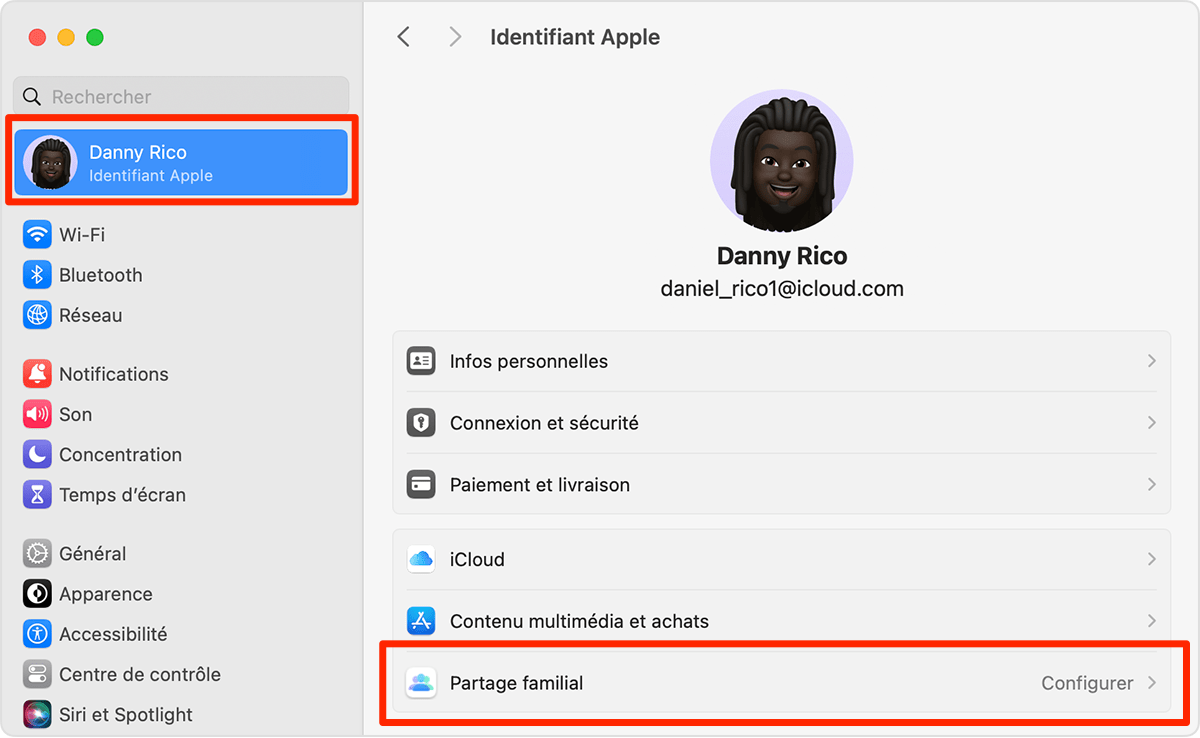Click Contenu multimédia et achats label
1200x738 pixels.
[x=579, y=621]
